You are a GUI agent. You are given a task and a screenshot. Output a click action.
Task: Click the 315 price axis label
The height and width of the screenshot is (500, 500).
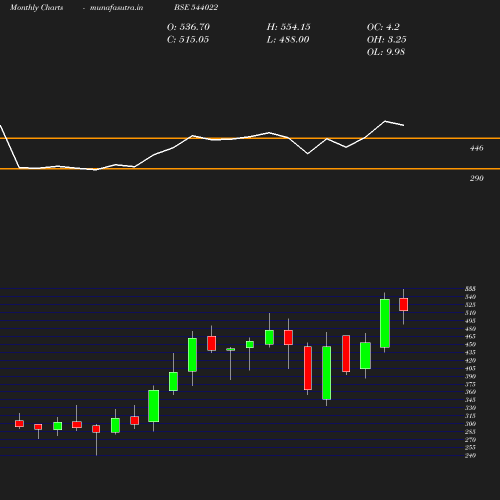470,416
